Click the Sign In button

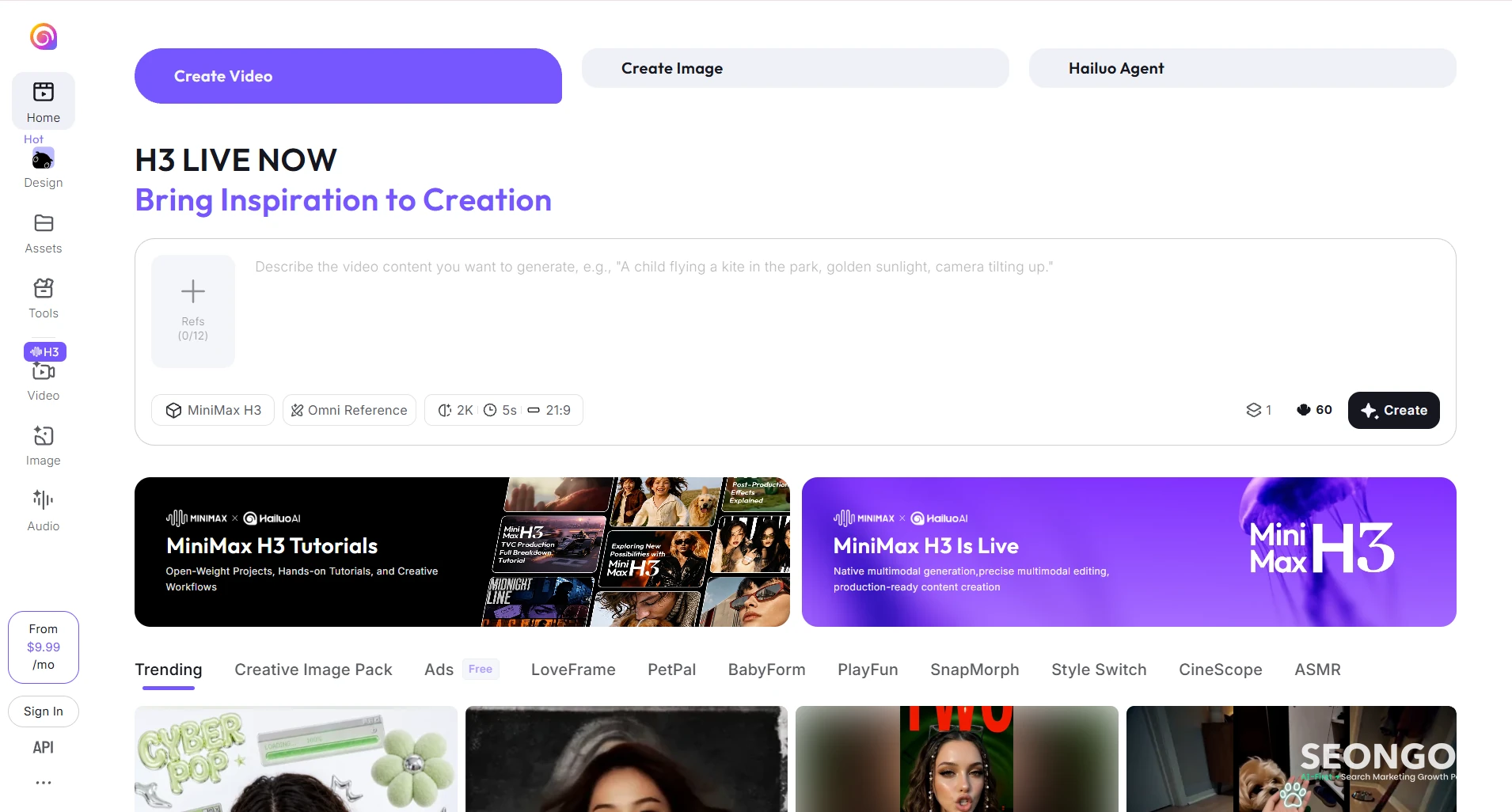point(44,711)
